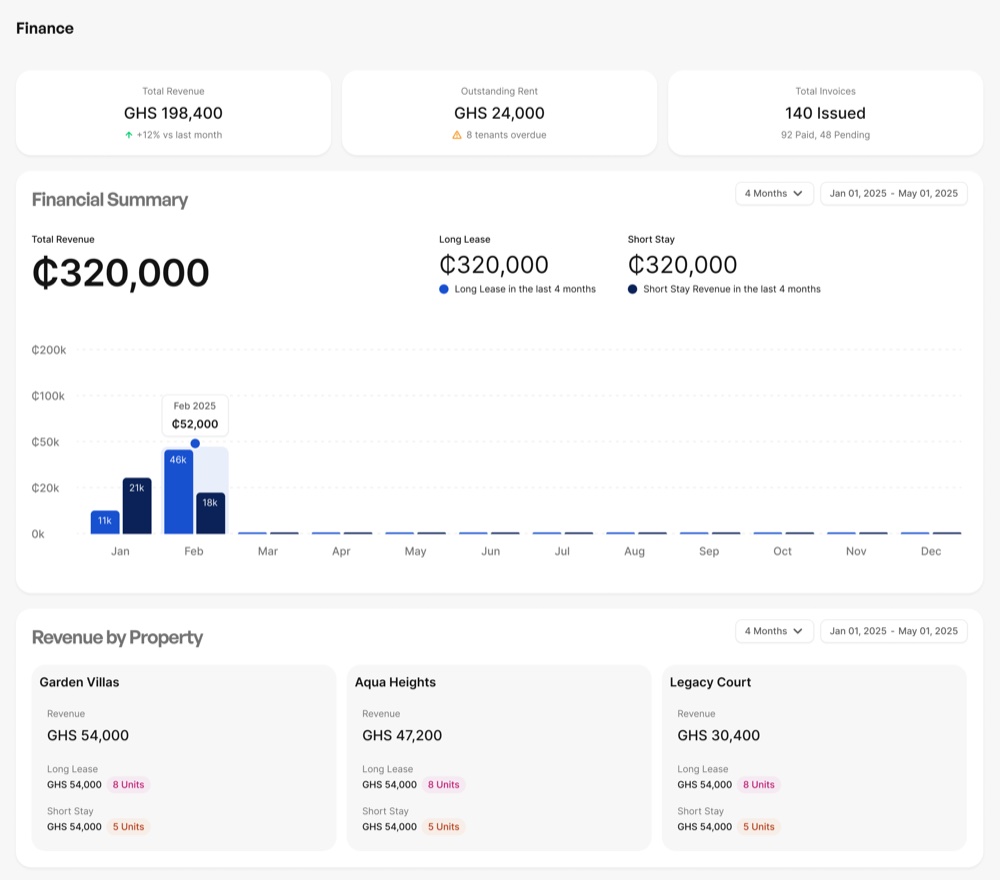Select the 46k Long Lease bar for February
Viewport: 1000px width, 880px height.
(x=179, y=492)
